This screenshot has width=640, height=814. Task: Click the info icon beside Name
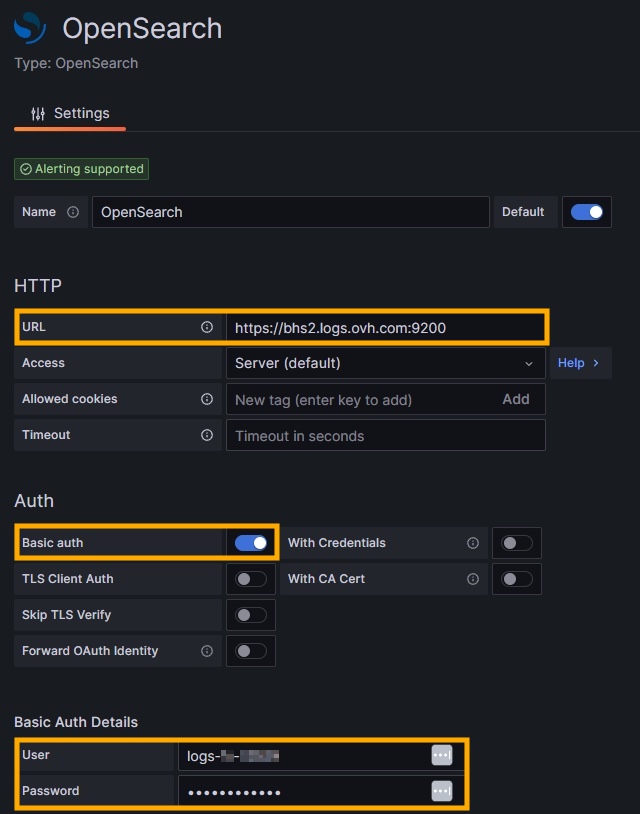point(73,212)
